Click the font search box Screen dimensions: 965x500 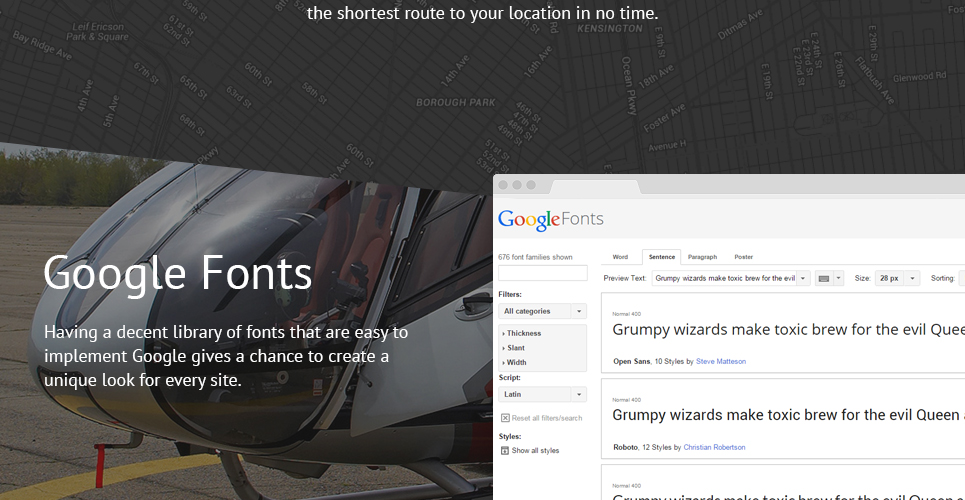[543, 273]
